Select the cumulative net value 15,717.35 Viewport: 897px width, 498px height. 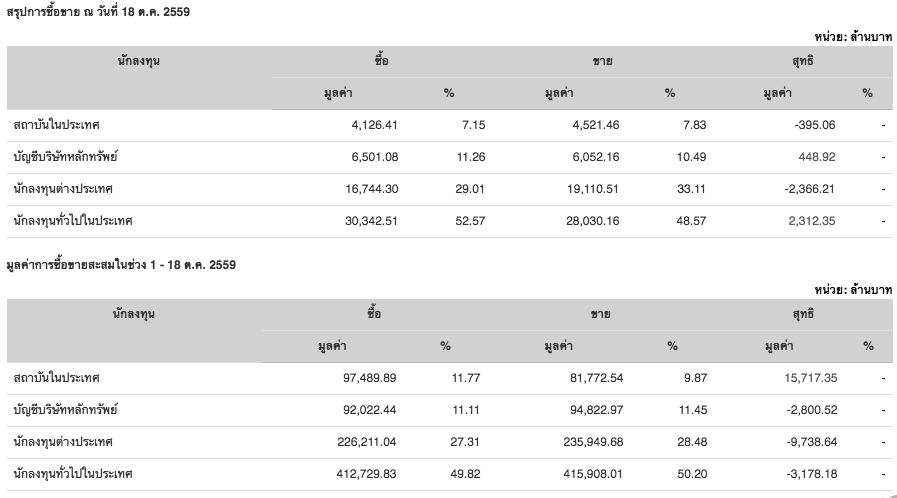click(811, 378)
